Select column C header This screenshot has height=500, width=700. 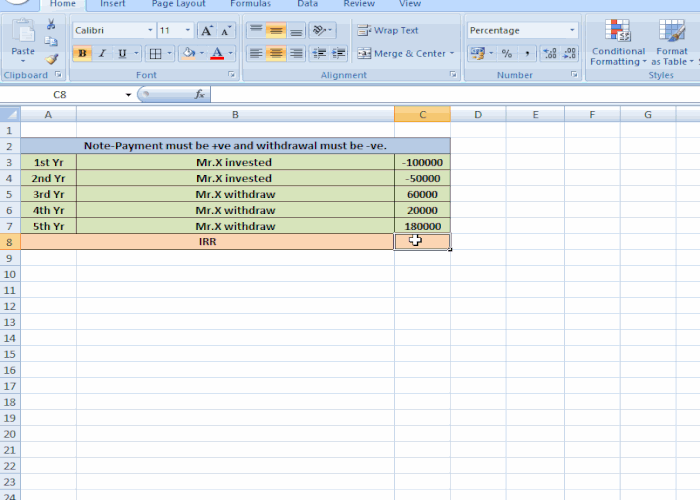[x=422, y=115]
